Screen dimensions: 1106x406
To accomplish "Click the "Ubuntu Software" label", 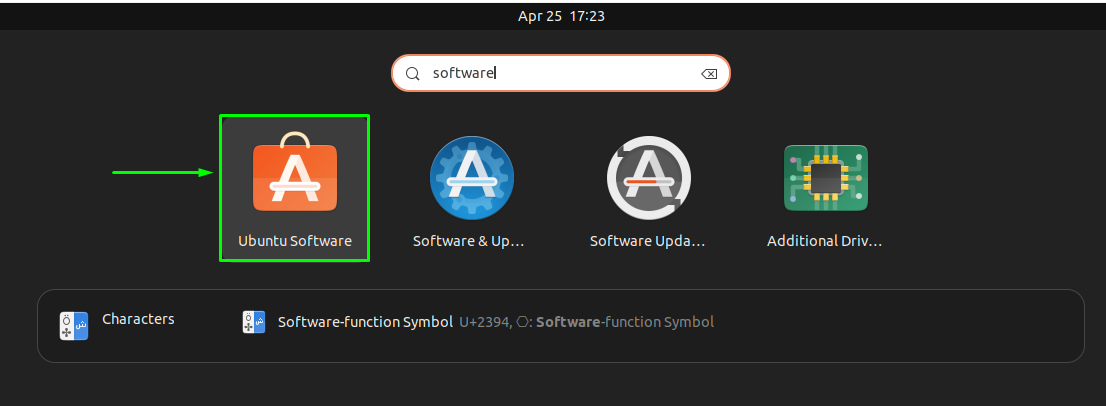I will 295,241.
